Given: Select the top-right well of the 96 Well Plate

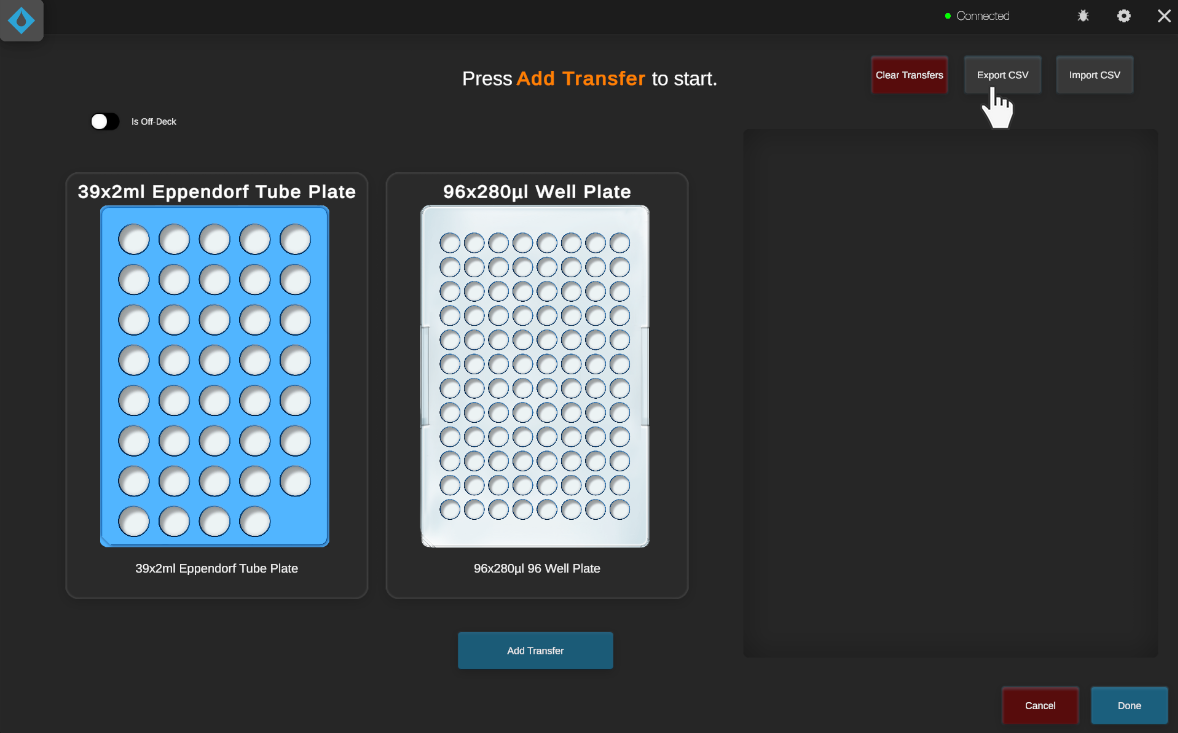Looking at the screenshot, I should (x=620, y=243).
